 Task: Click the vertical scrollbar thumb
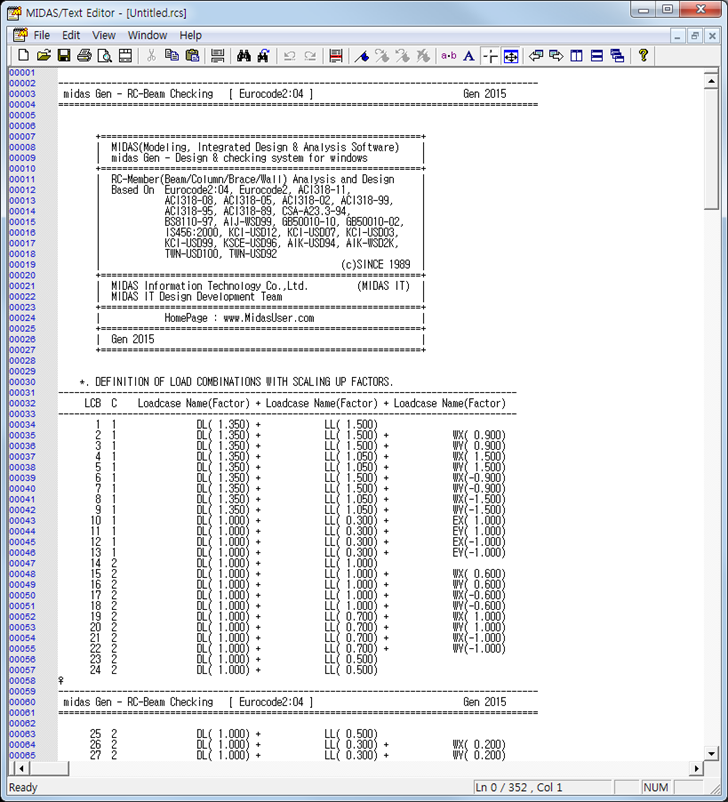tap(711, 149)
